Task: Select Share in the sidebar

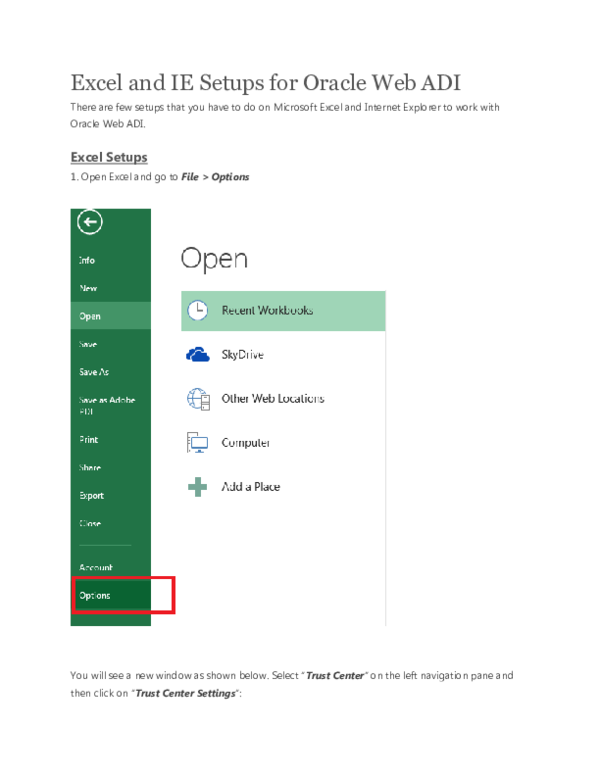Action: pyautogui.click(x=90, y=467)
